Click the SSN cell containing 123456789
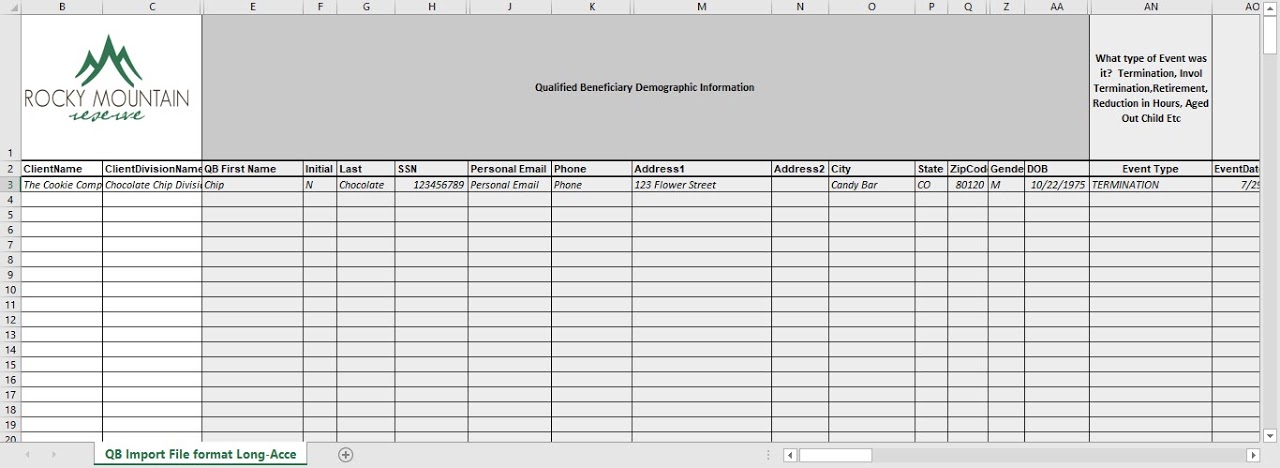1280x468 pixels. tap(431, 185)
